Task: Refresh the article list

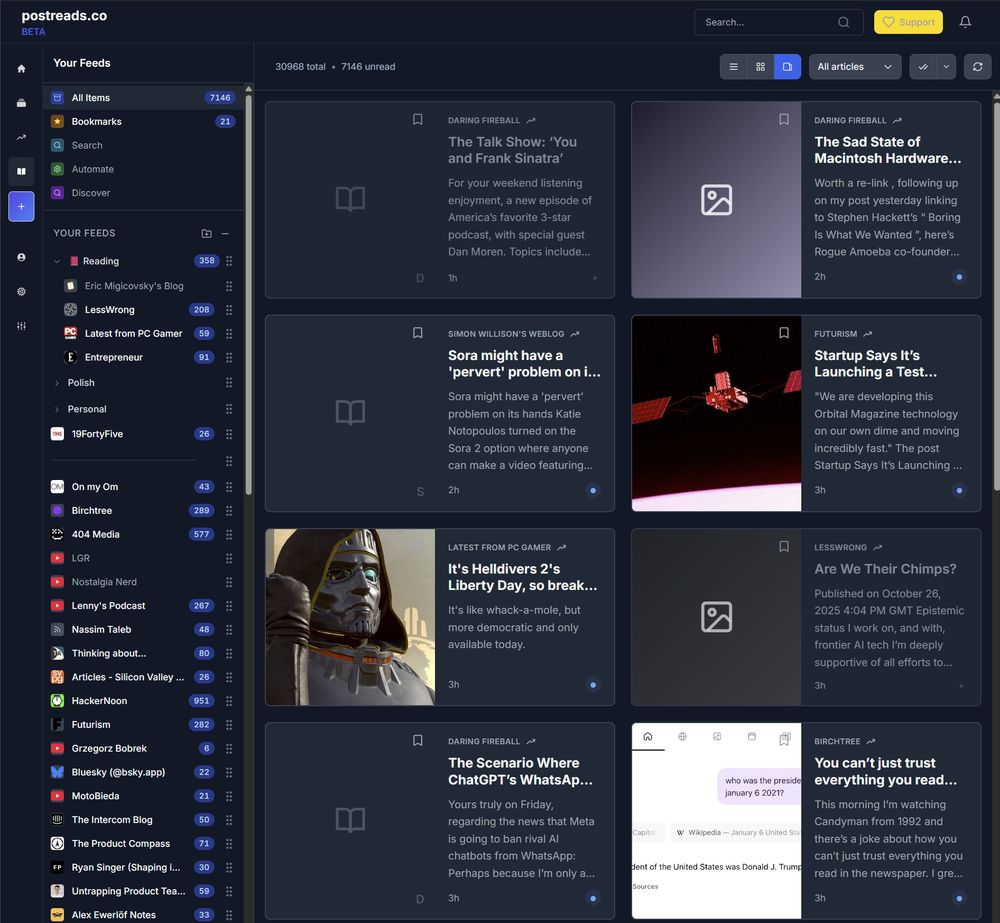Action: [x=977, y=66]
